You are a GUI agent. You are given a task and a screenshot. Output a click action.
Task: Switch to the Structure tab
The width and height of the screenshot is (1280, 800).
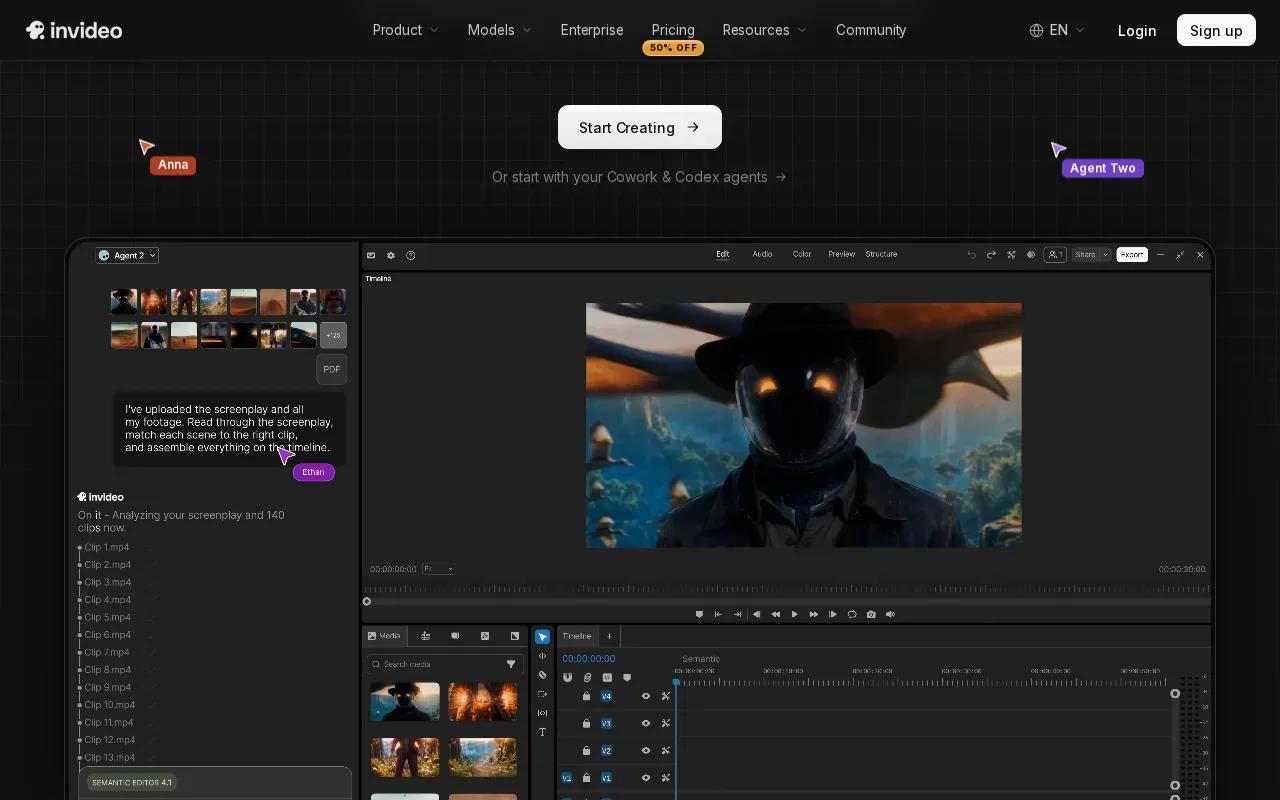[881, 254]
